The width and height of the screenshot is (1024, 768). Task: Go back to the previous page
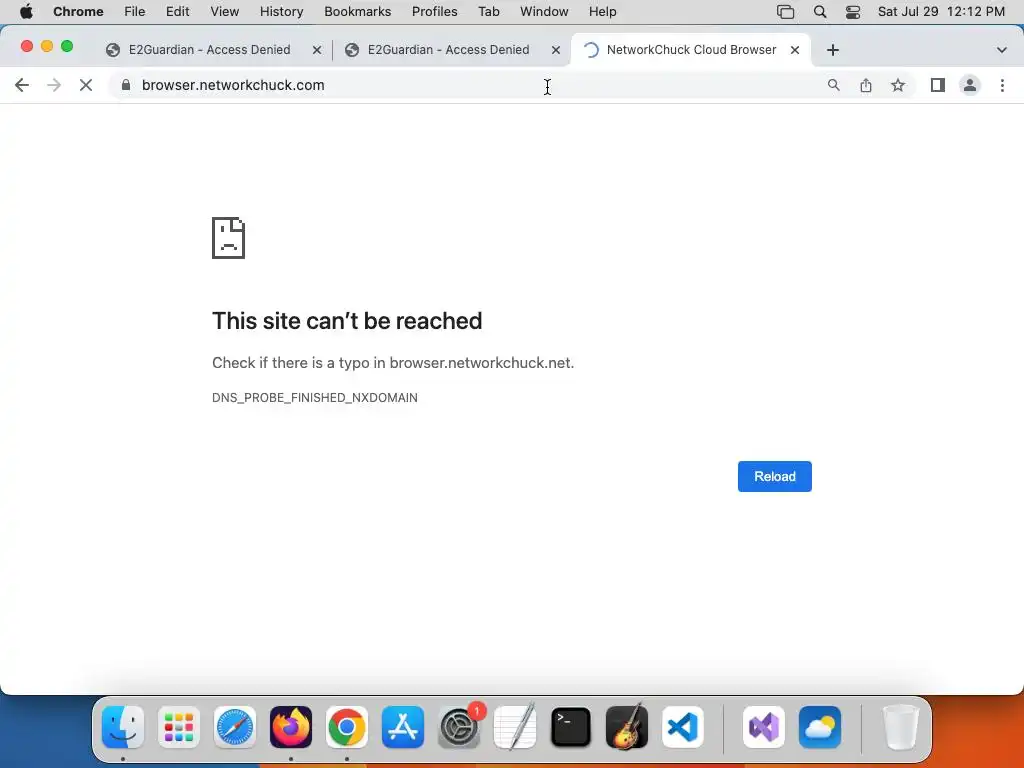22,85
